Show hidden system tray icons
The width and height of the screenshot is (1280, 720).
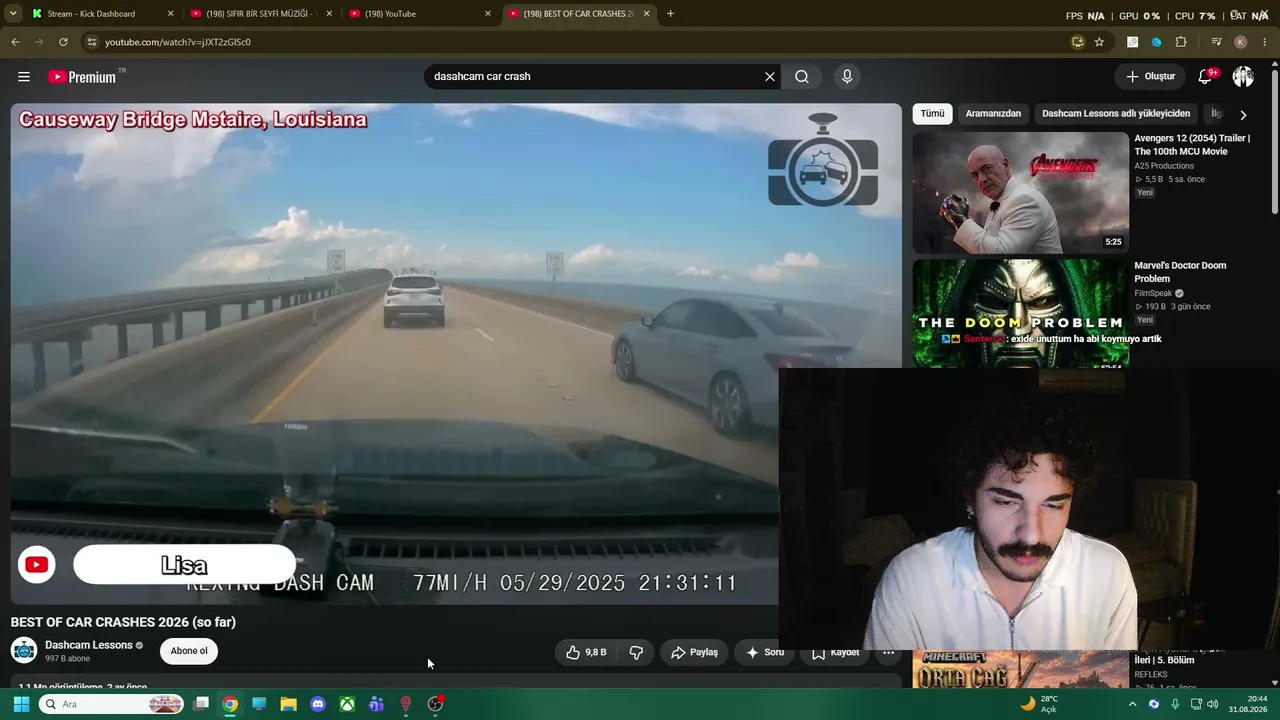(1132, 704)
